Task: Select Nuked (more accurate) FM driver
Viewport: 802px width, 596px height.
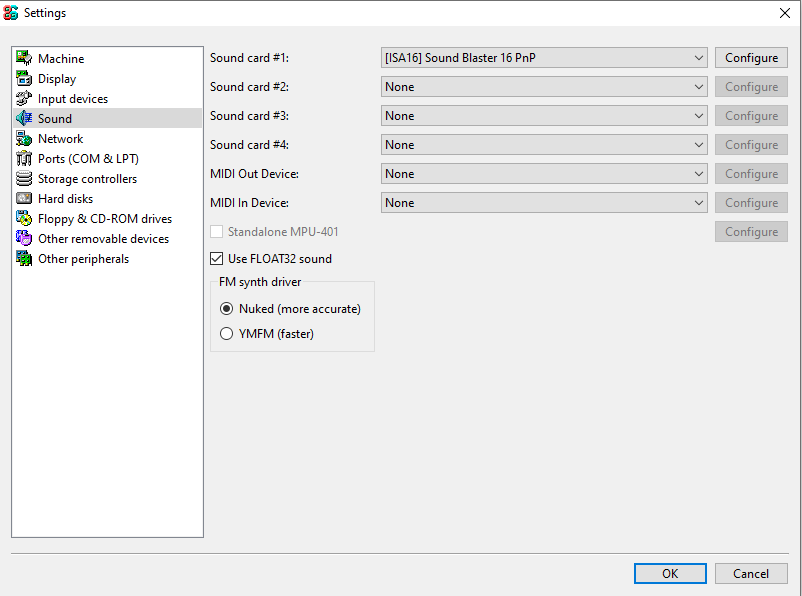Action: point(226,309)
